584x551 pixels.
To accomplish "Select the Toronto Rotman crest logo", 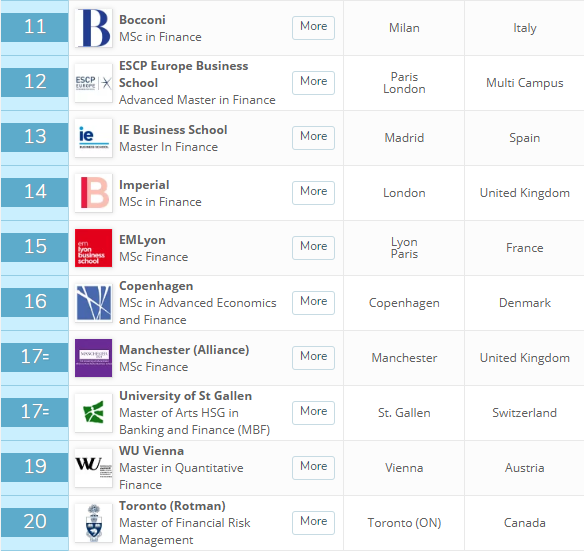I will (x=93, y=523).
